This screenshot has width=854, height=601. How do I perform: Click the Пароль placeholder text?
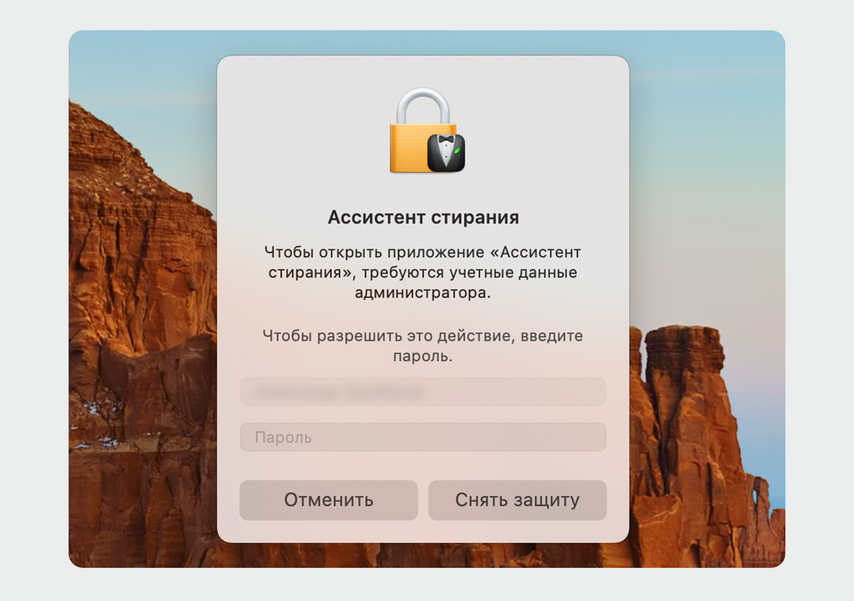tap(283, 438)
